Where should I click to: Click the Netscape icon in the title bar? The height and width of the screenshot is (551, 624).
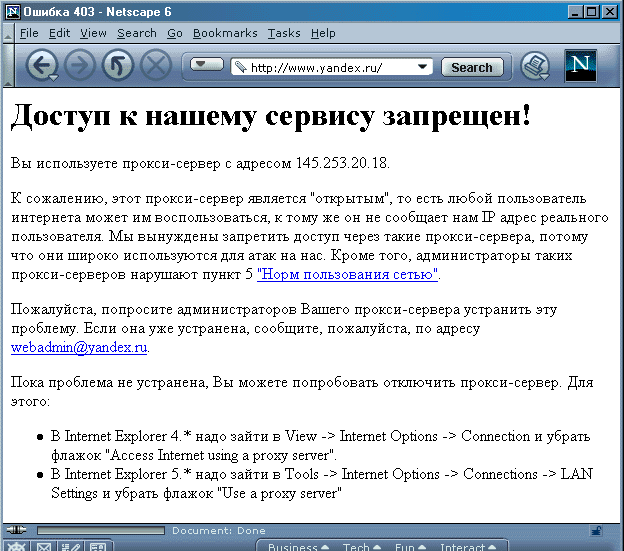pos(13,12)
